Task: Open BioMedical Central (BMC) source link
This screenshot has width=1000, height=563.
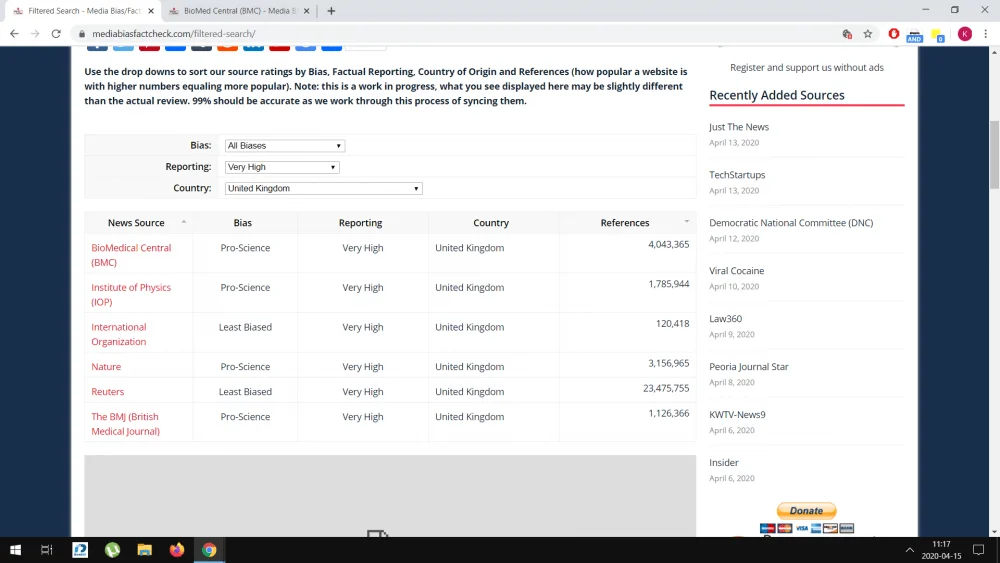Action: pos(131,255)
